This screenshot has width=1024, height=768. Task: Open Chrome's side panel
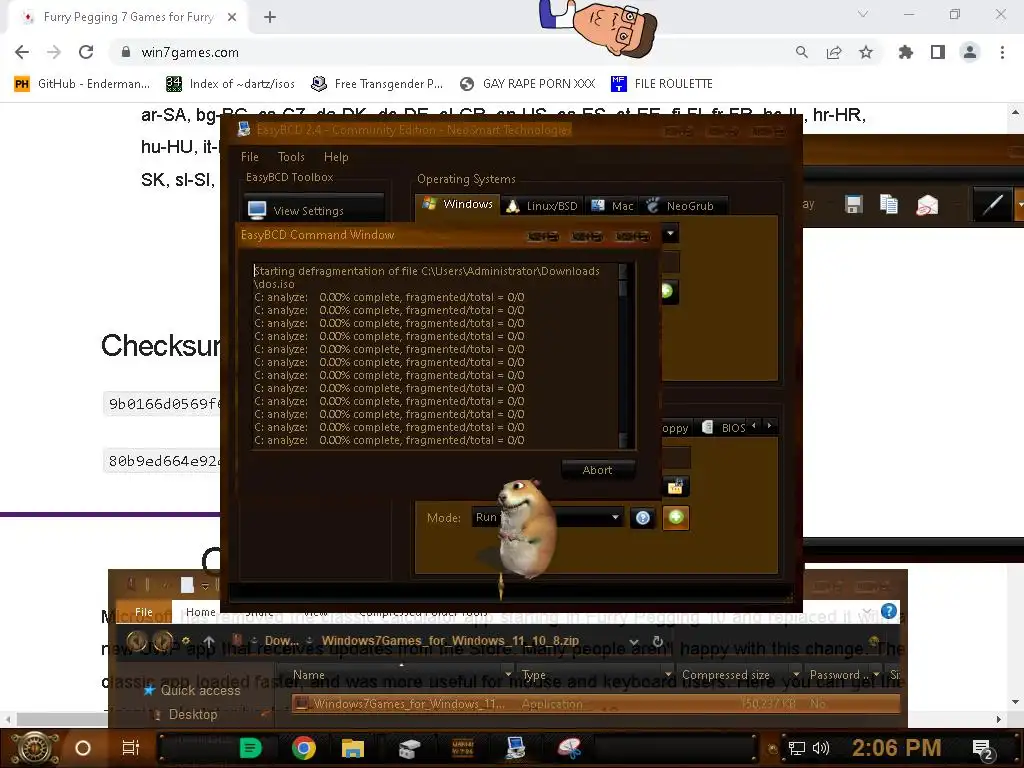pyautogui.click(x=938, y=52)
